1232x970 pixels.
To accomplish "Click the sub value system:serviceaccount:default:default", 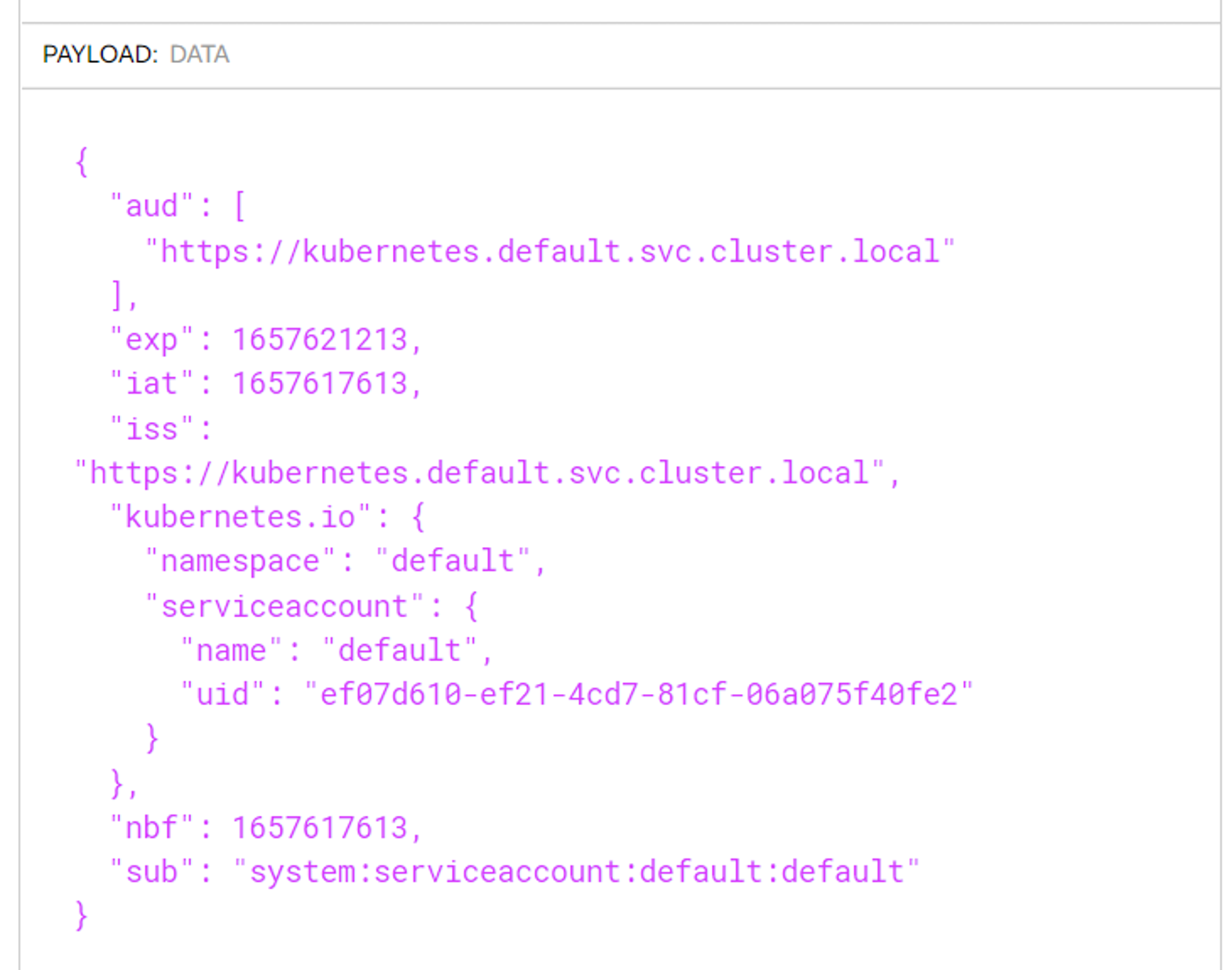I will click(576, 872).
